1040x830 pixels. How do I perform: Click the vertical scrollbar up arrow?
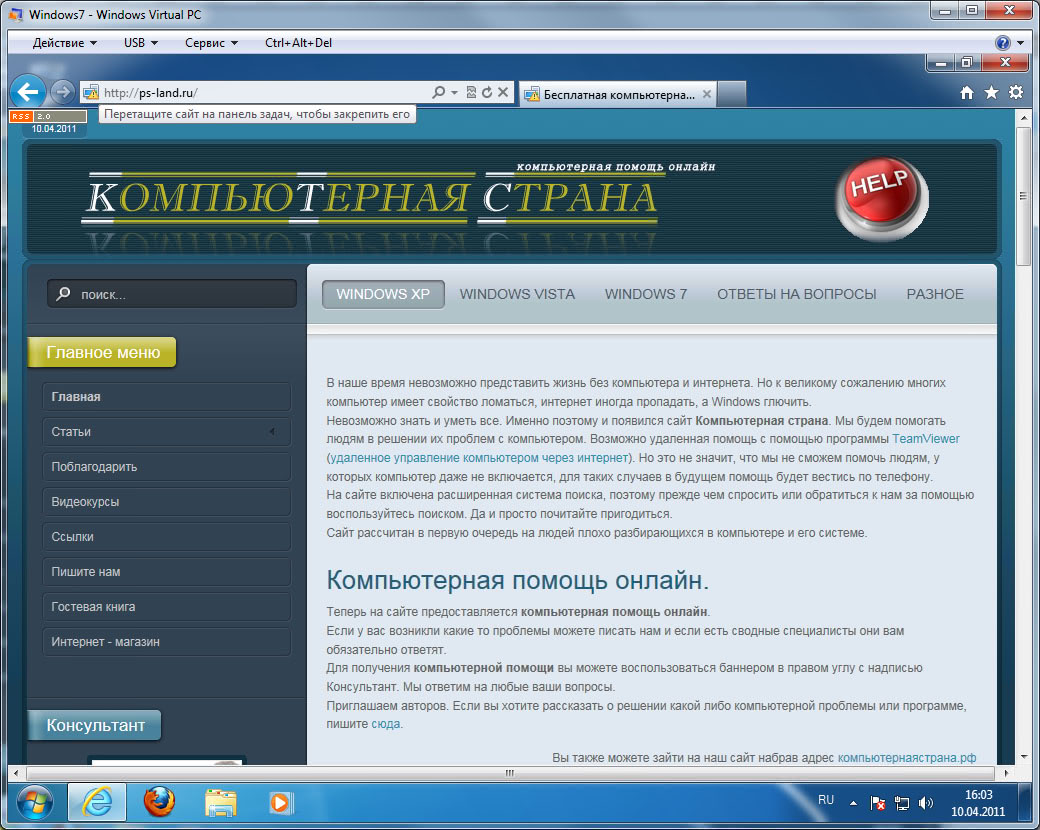(1024, 118)
